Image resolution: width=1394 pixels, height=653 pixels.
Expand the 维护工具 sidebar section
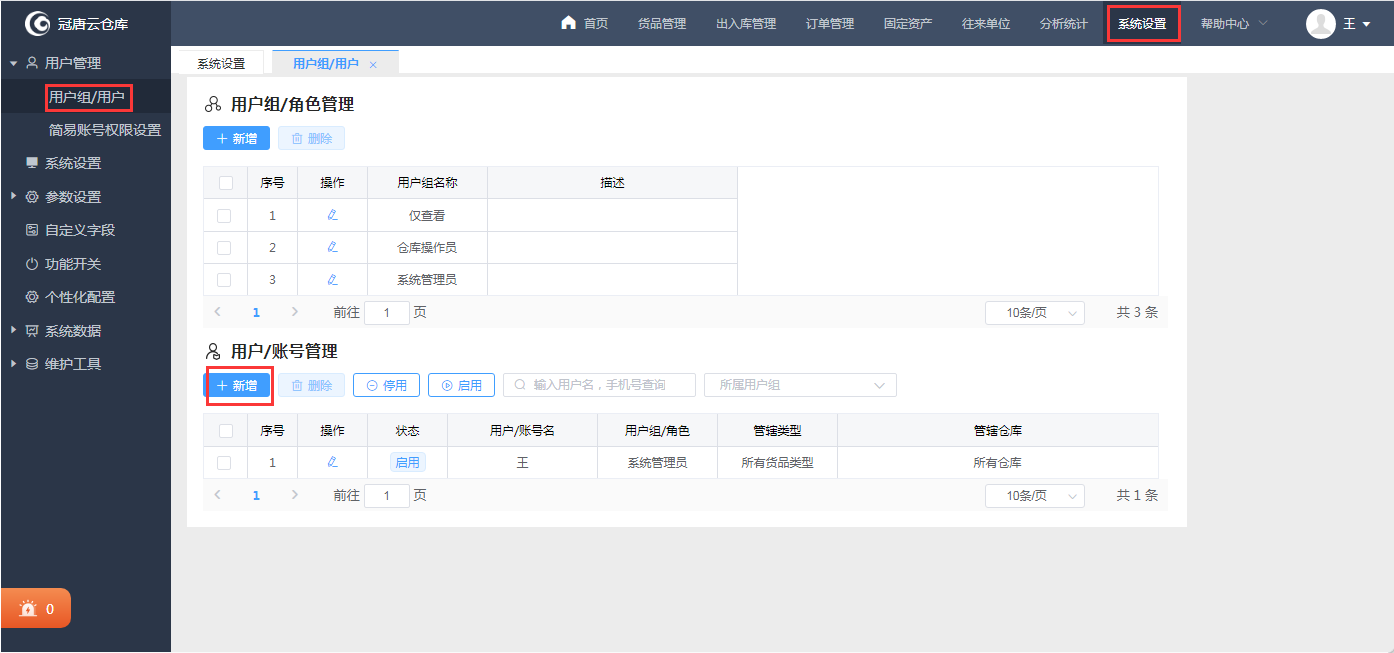tap(13, 363)
